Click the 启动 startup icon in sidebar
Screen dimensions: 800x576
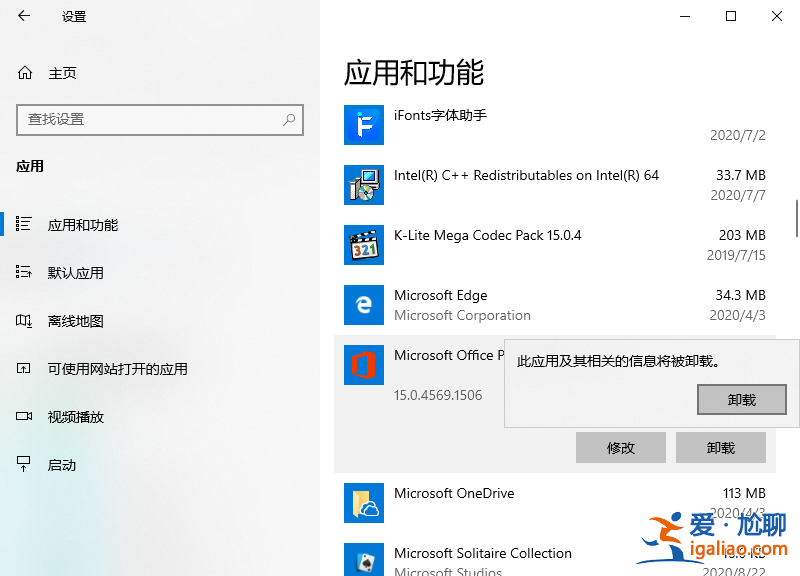pyautogui.click(x=27, y=464)
